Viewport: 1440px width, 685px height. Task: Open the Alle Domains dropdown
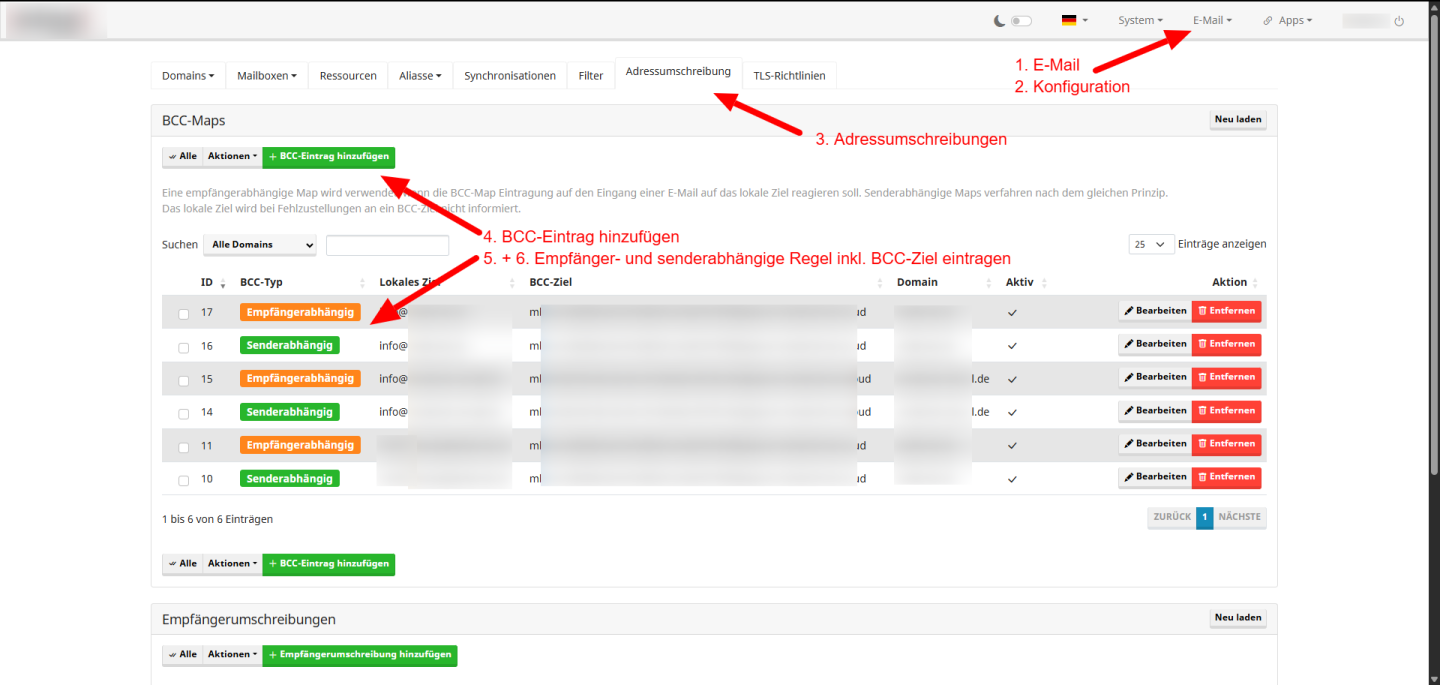coord(260,245)
